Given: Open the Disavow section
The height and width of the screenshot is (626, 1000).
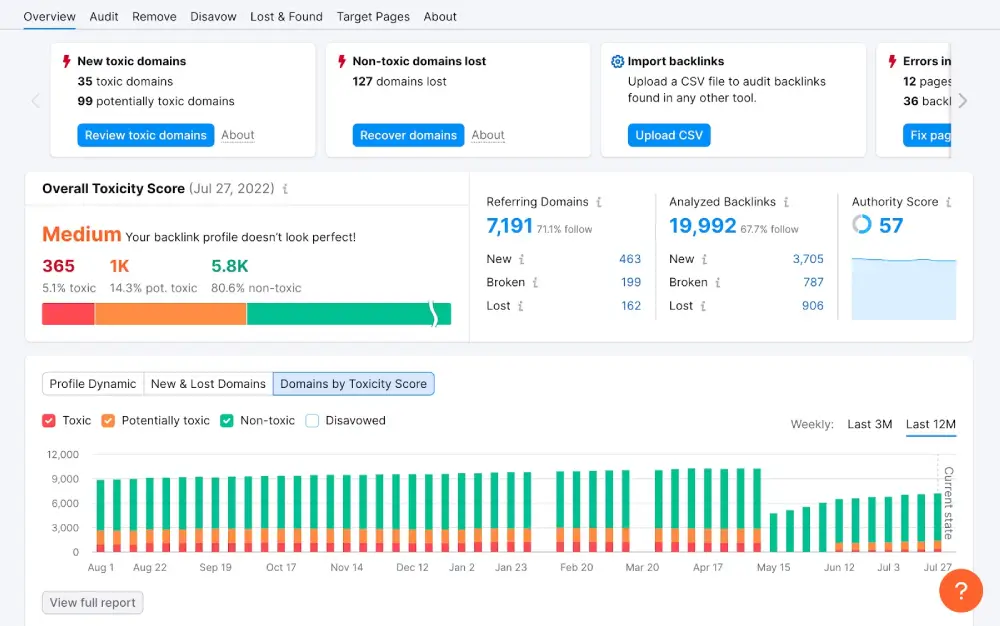Looking at the screenshot, I should 215,16.
